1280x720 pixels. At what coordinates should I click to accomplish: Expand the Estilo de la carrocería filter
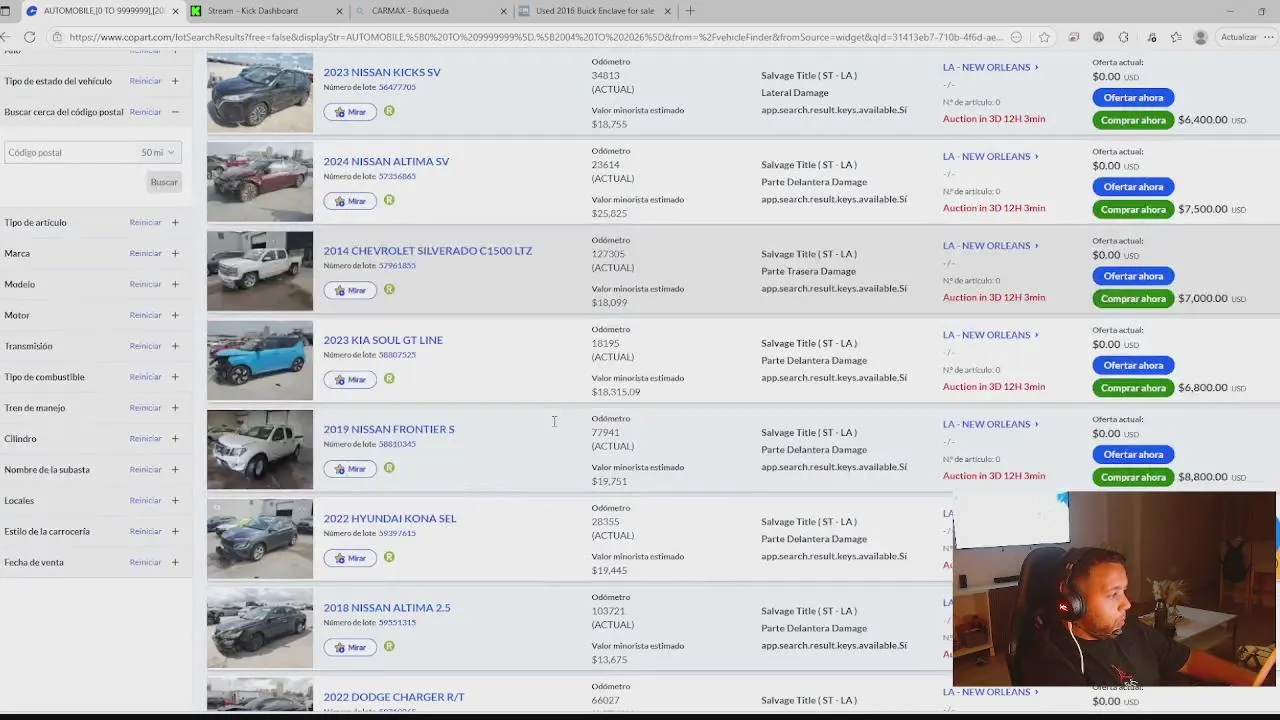pyautogui.click(x=175, y=531)
